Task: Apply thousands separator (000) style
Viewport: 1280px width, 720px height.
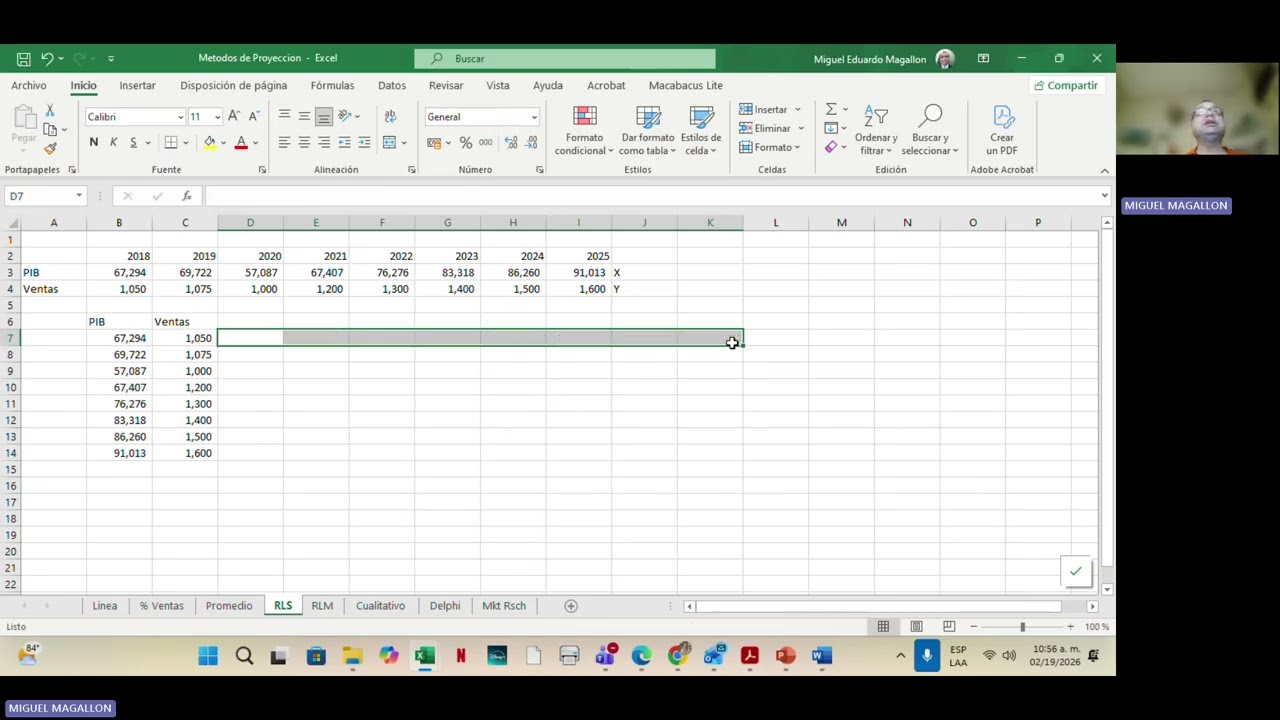Action: pos(485,143)
